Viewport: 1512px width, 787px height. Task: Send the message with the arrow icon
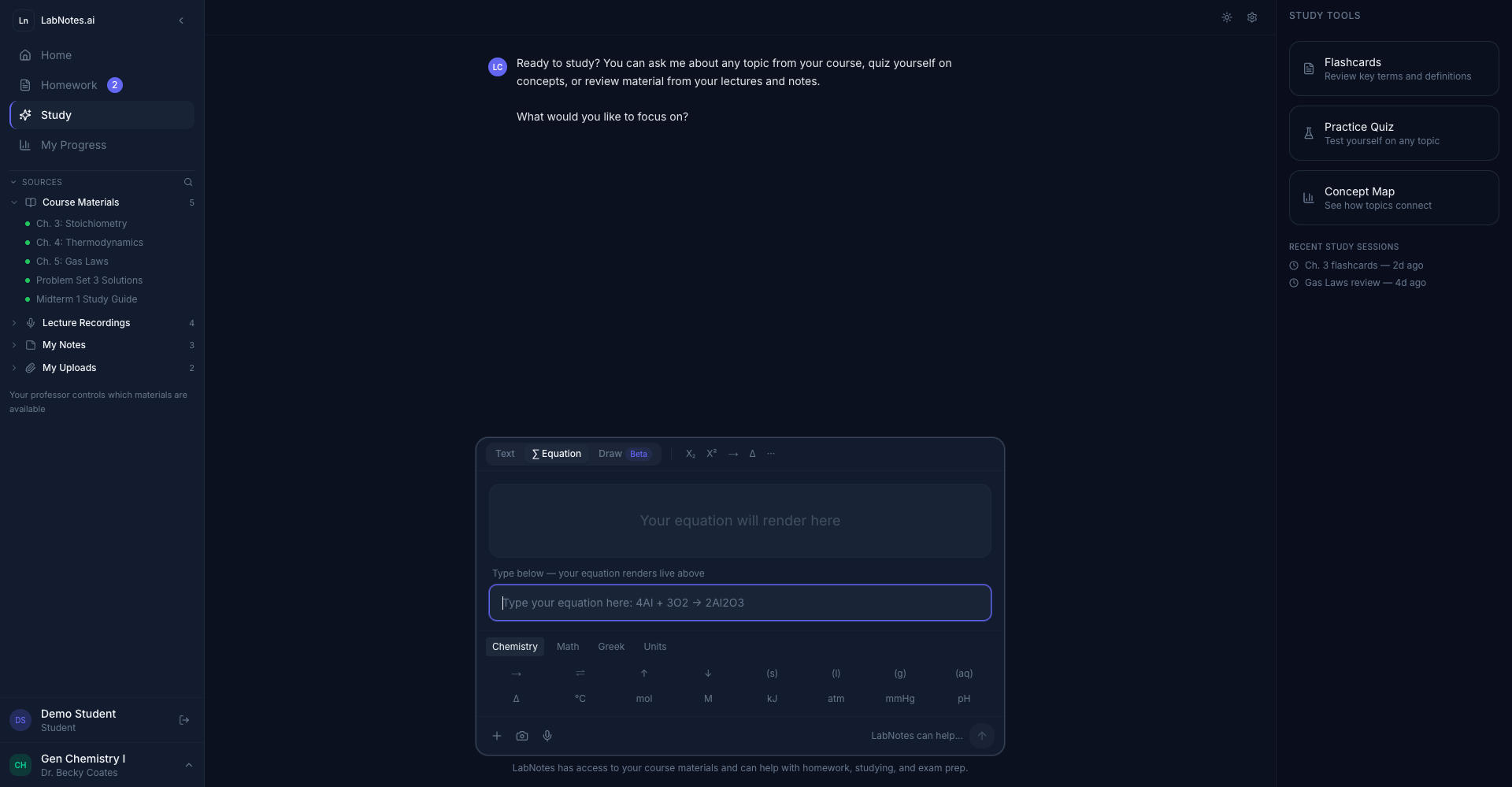(981, 735)
